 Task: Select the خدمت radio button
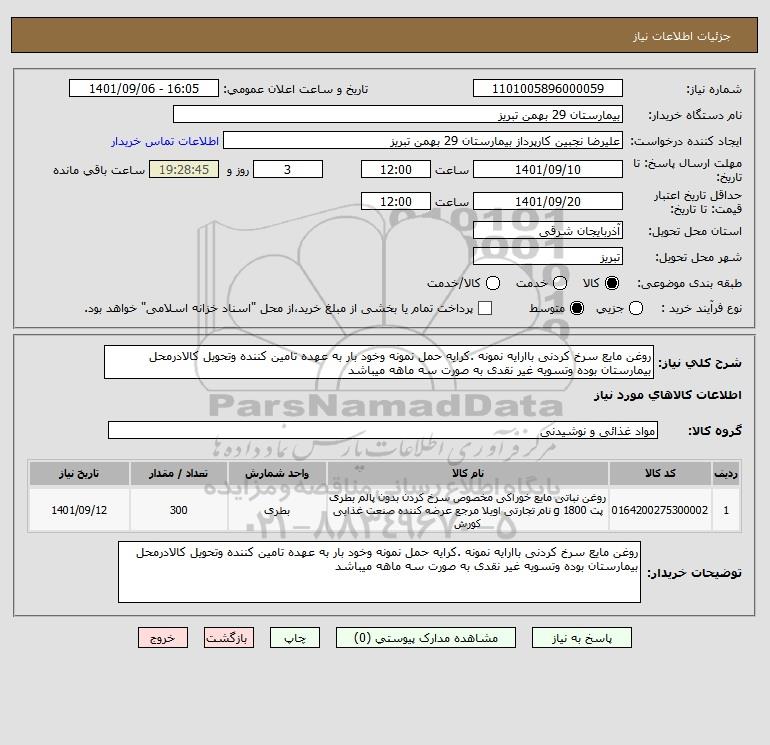tap(560, 283)
